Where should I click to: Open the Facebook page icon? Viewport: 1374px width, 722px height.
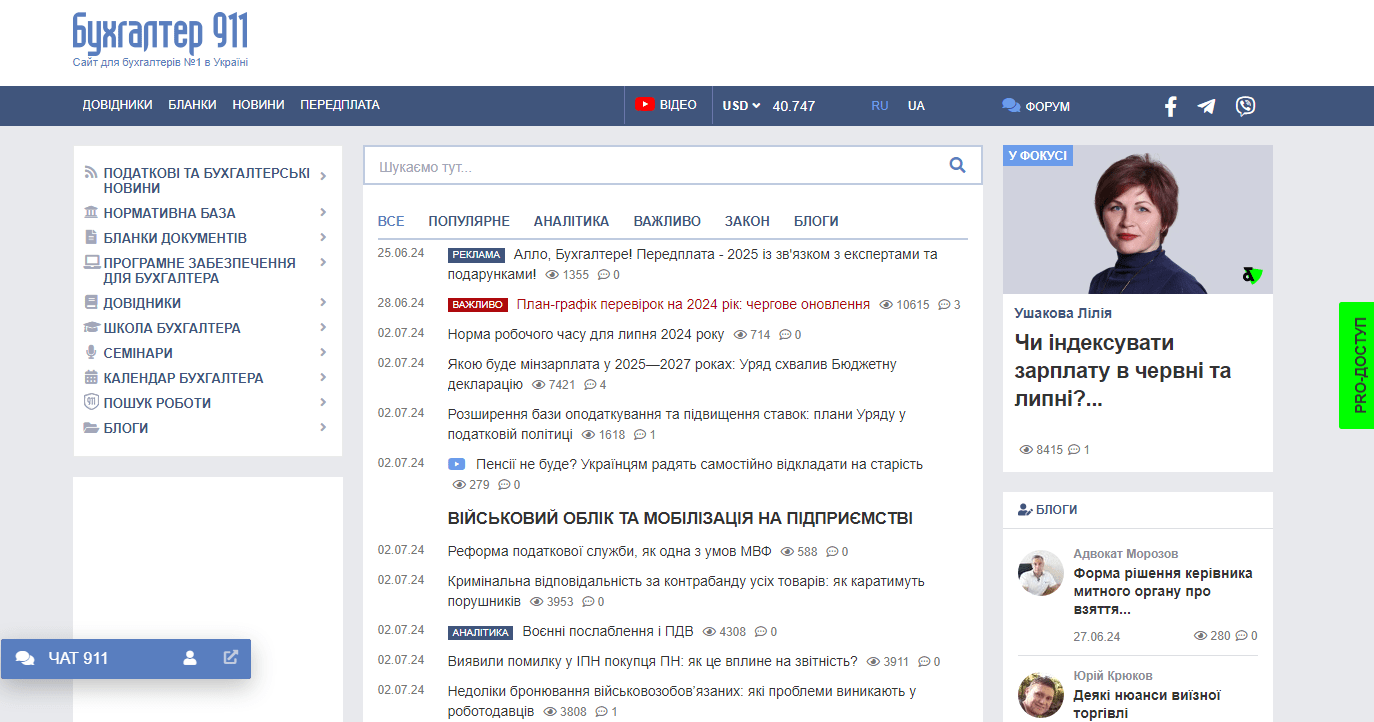pyautogui.click(x=1171, y=106)
